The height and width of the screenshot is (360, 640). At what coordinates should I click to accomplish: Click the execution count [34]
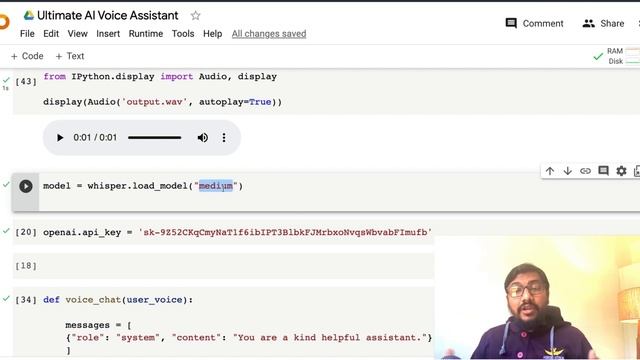(x=26, y=300)
